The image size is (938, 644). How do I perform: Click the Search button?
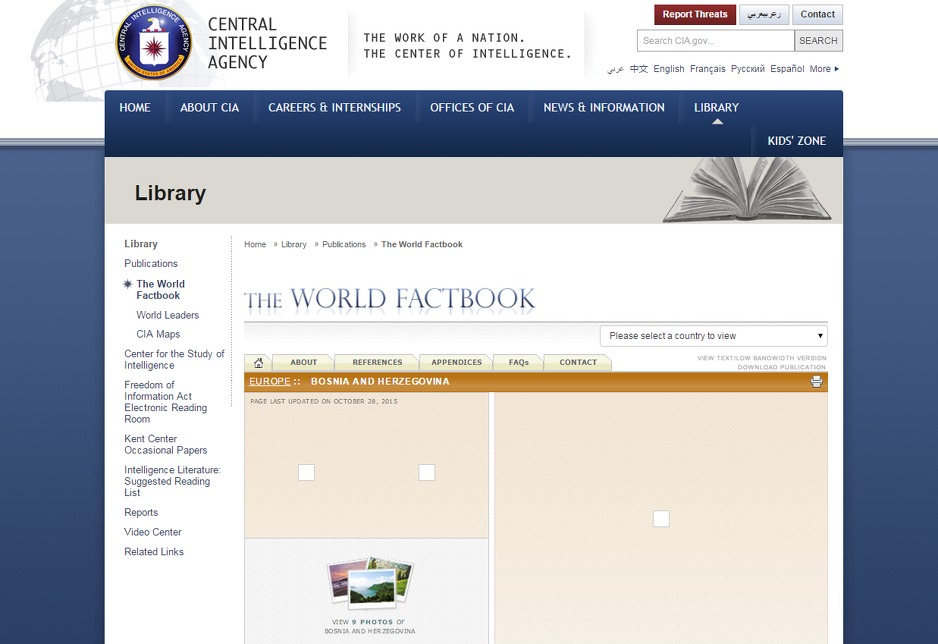click(817, 41)
